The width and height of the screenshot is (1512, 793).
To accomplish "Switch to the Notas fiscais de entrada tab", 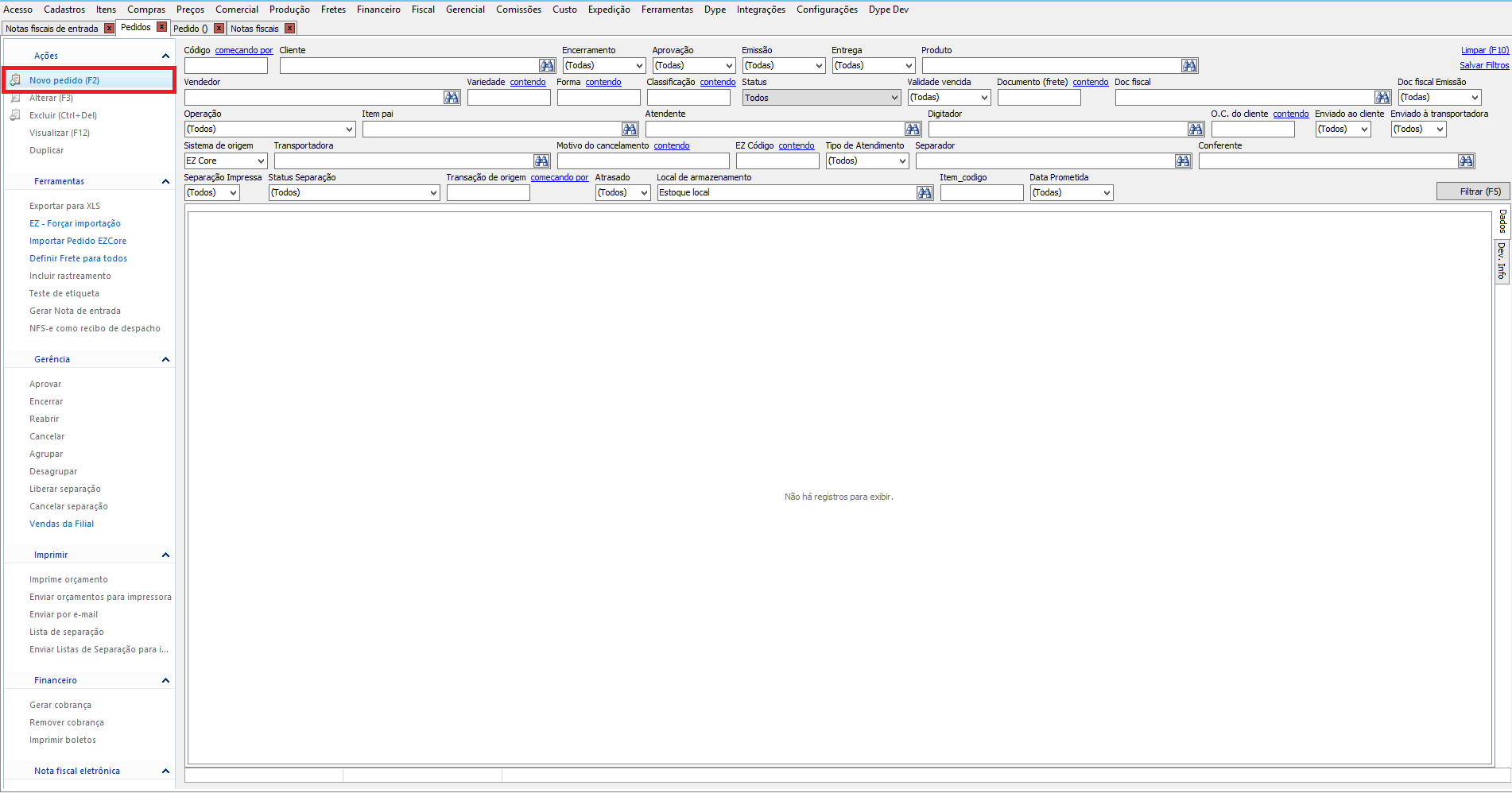I will point(52,29).
